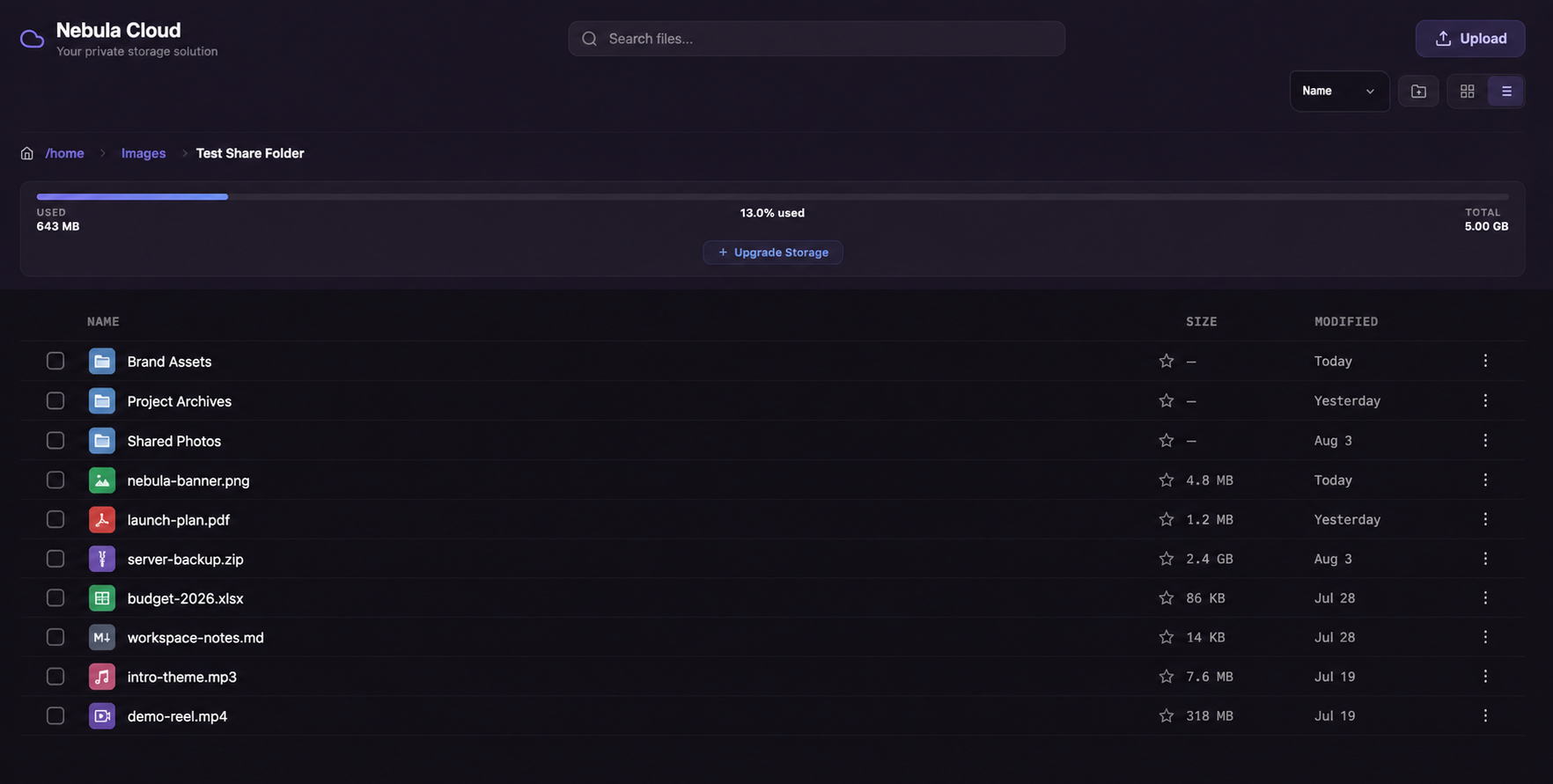1553x784 pixels.
Task: Click the Upload button
Action: pyautogui.click(x=1470, y=39)
